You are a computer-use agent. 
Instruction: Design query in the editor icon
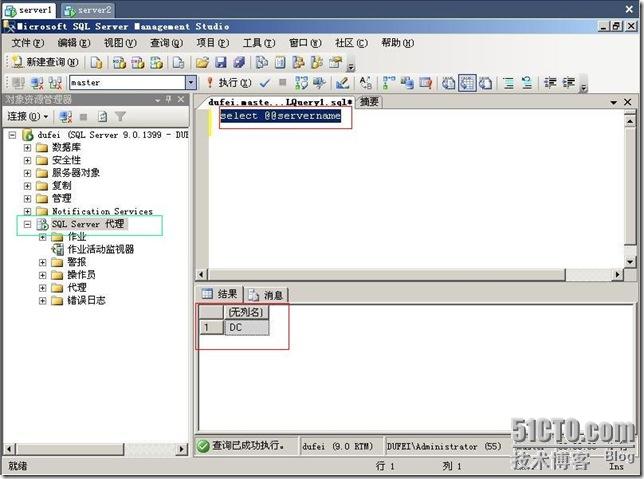point(342,83)
